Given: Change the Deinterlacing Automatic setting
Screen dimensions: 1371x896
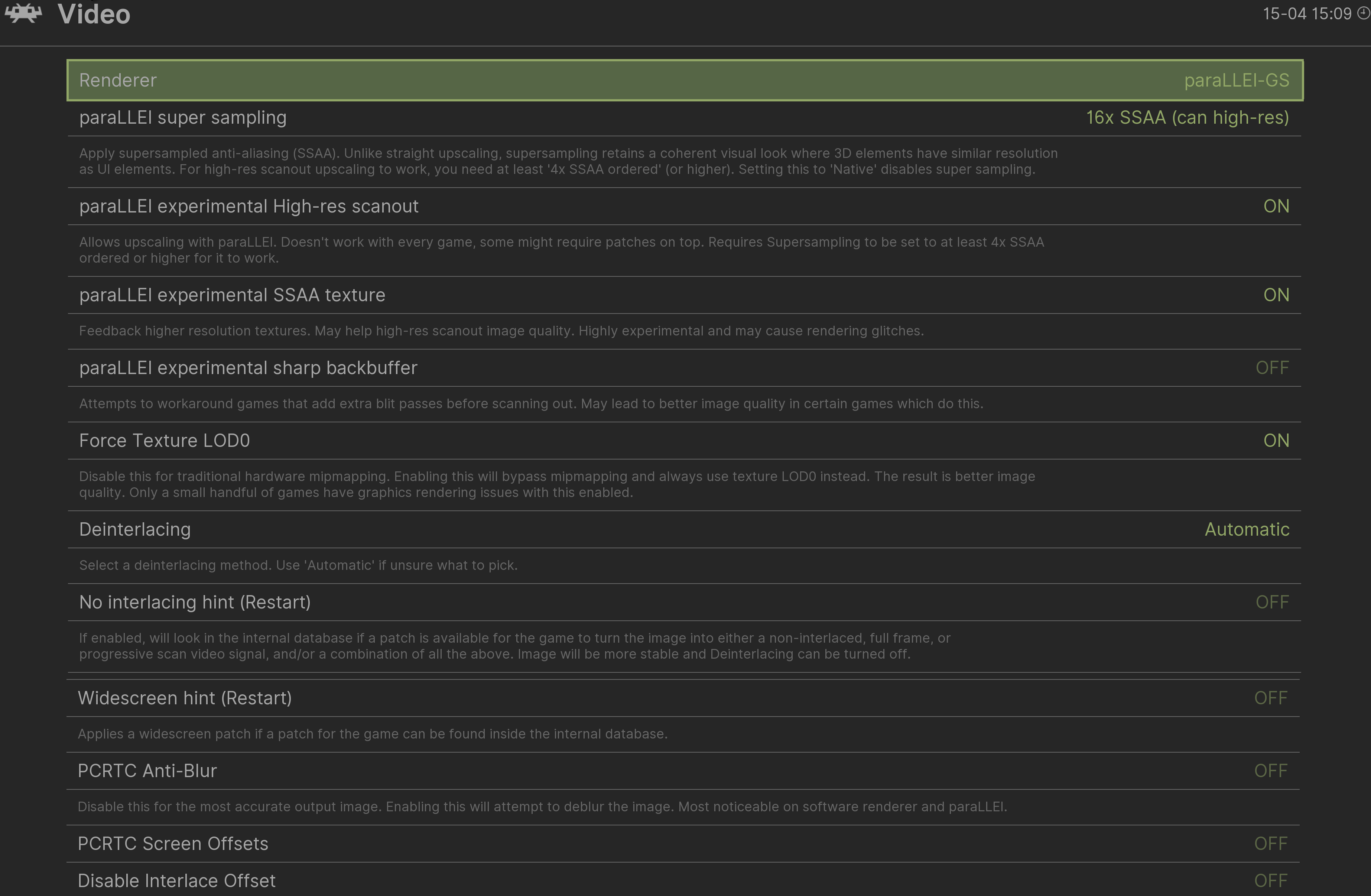Looking at the screenshot, I should 1247,529.
